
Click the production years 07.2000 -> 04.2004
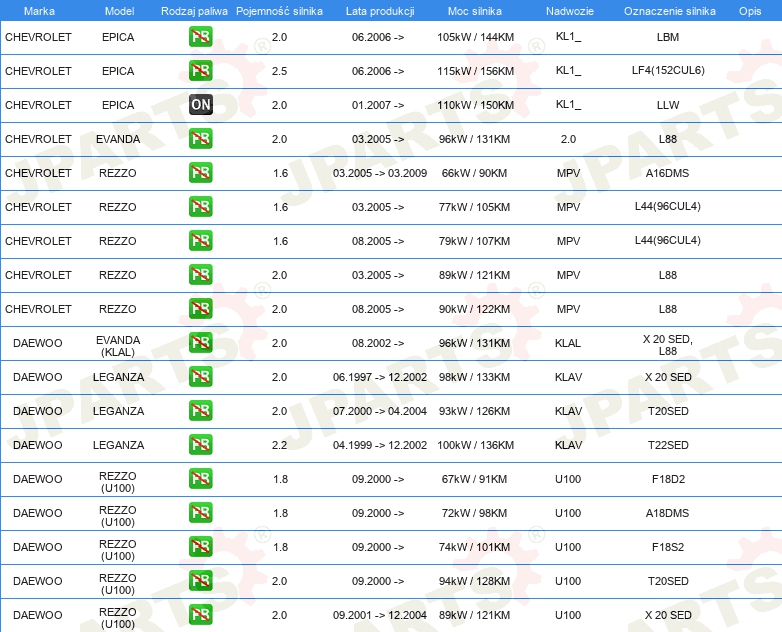pyautogui.click(x=380, y=411)
